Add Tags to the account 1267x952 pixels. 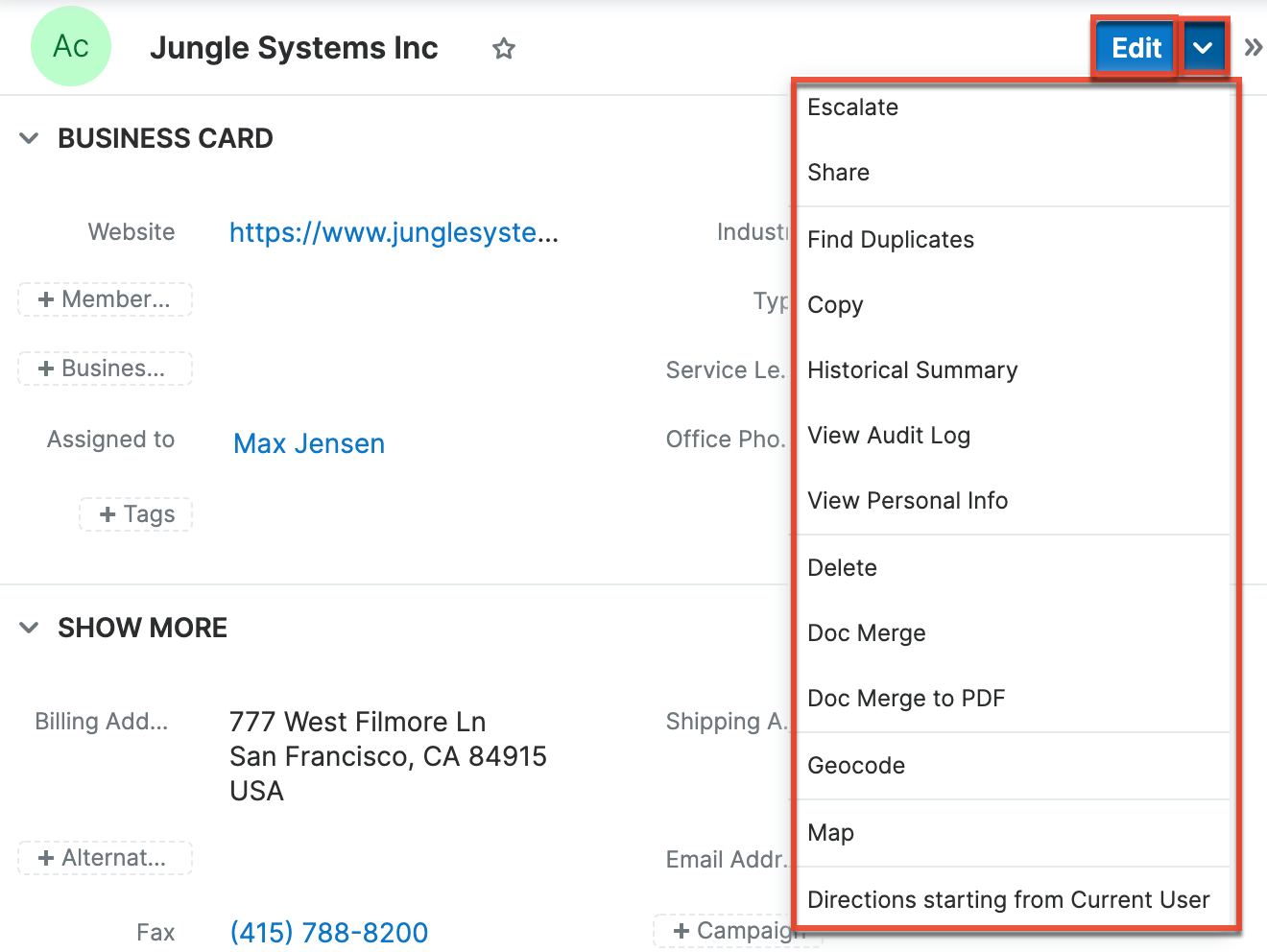click(135, 514)
